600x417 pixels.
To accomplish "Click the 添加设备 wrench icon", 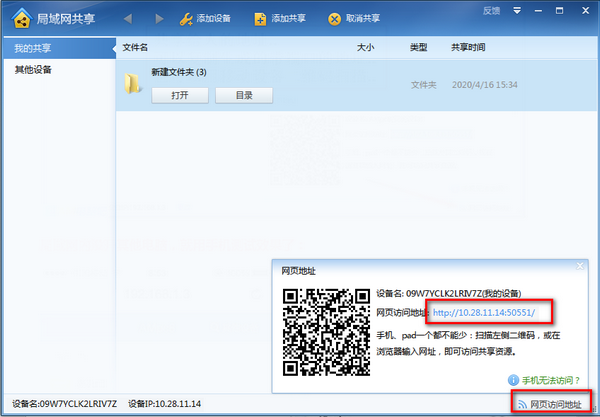I will [186, 19].
